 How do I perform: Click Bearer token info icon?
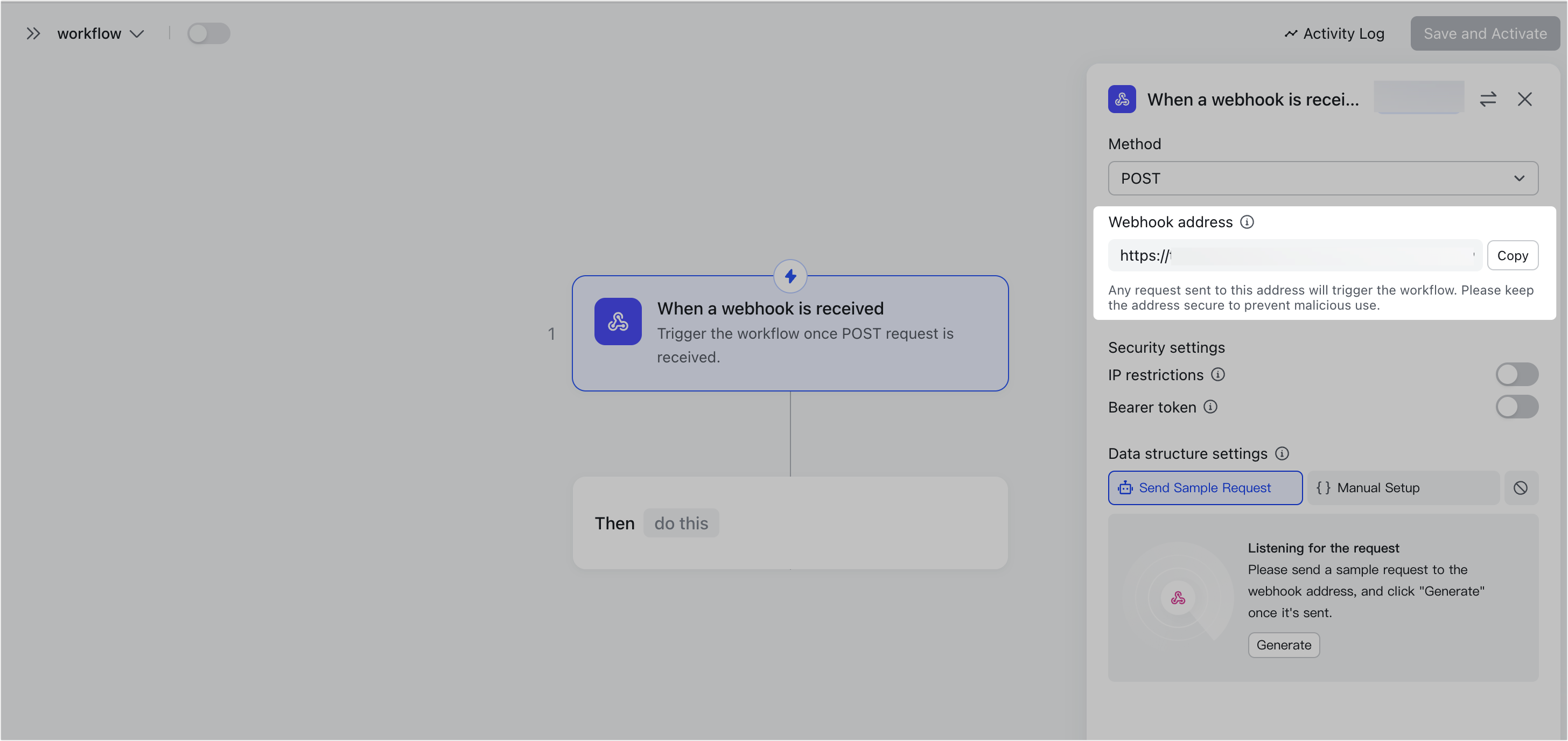1210,407
